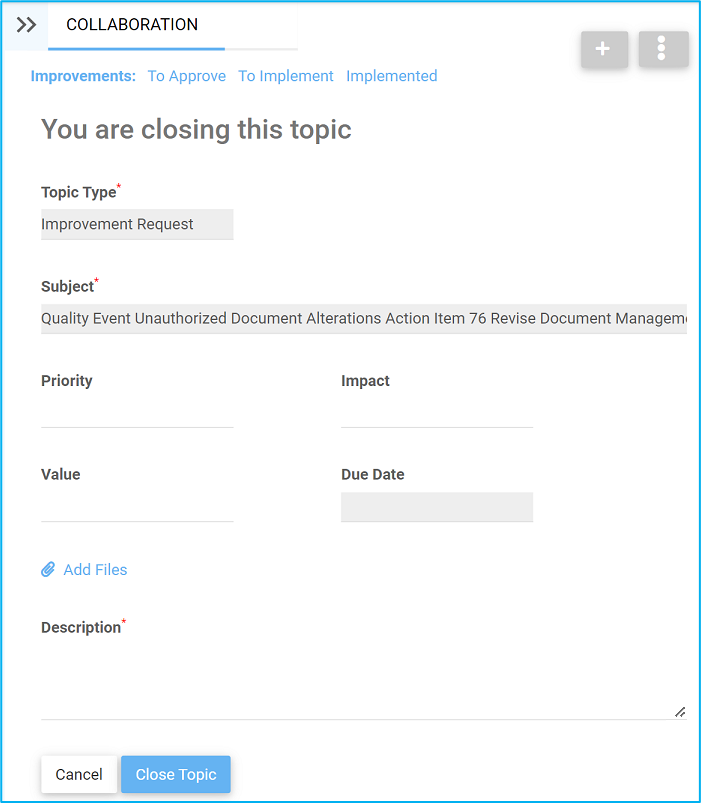The image size is (701, 803).
Task: Click the Value input field
Action: pos(137,506)
